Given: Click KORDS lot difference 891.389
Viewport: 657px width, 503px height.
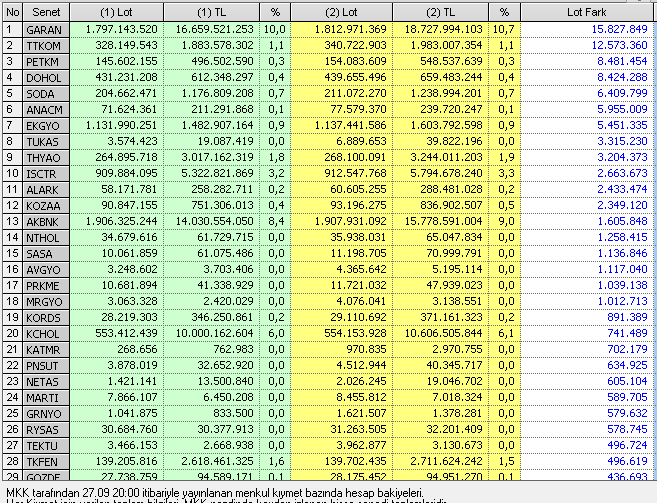Looking at the screenshot, I should point(627,317).
